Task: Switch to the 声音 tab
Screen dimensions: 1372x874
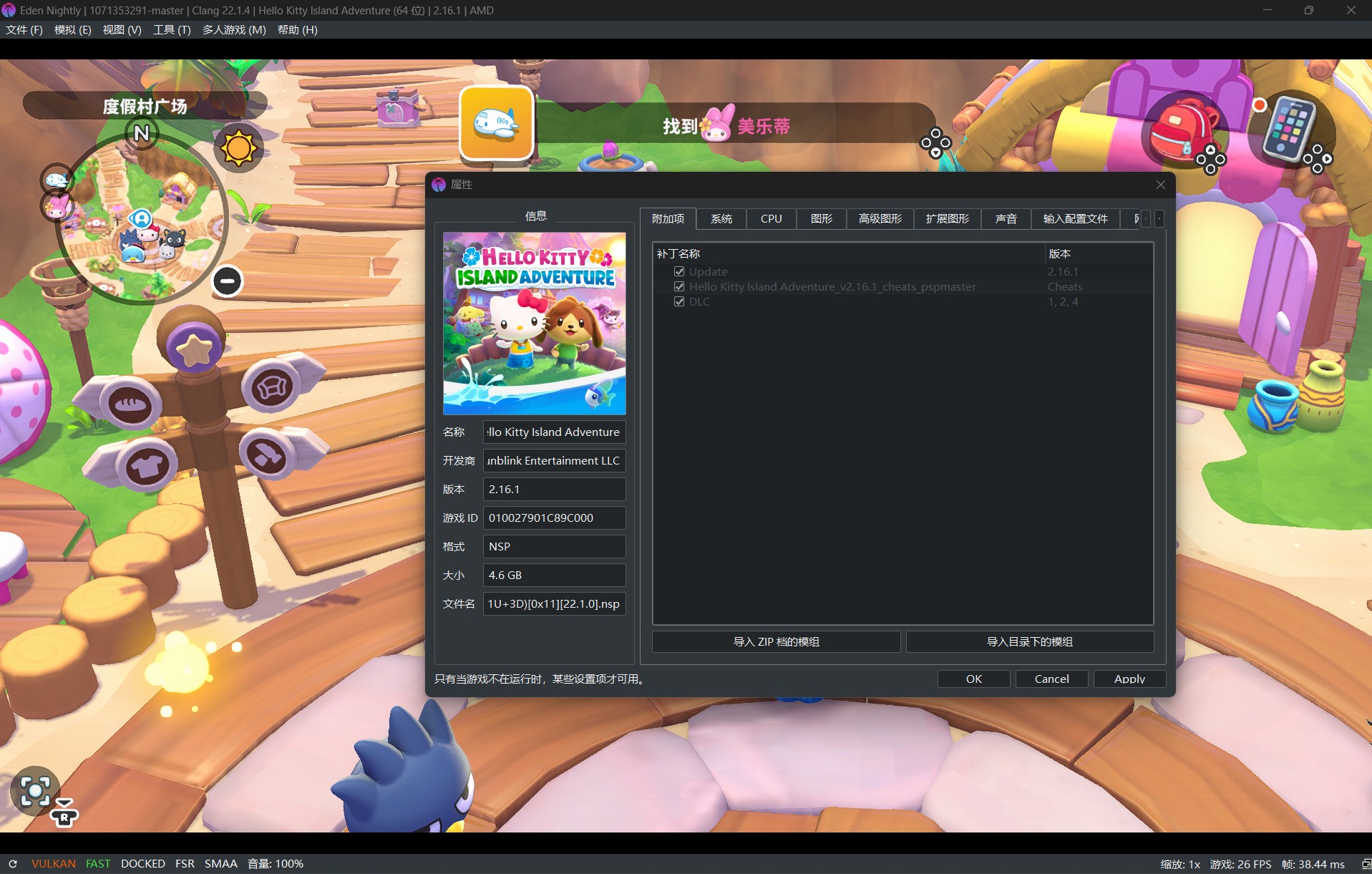Action: coord(1006,218)
